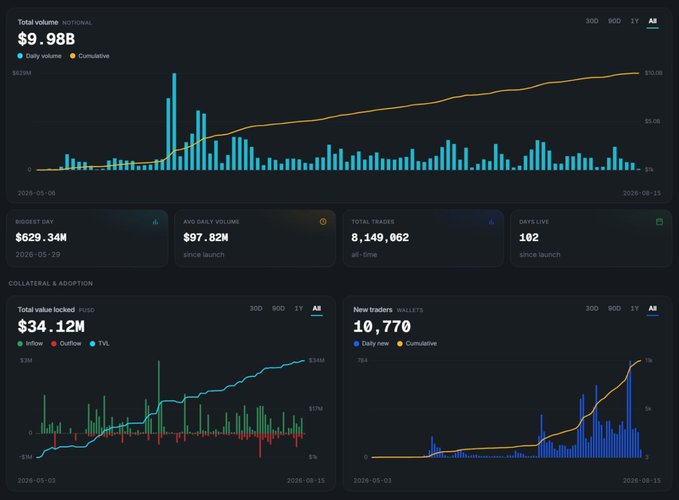Click bar chart icon on Biggest Day card
Viewport: 679px width, 500px height.
coord(155,222)
